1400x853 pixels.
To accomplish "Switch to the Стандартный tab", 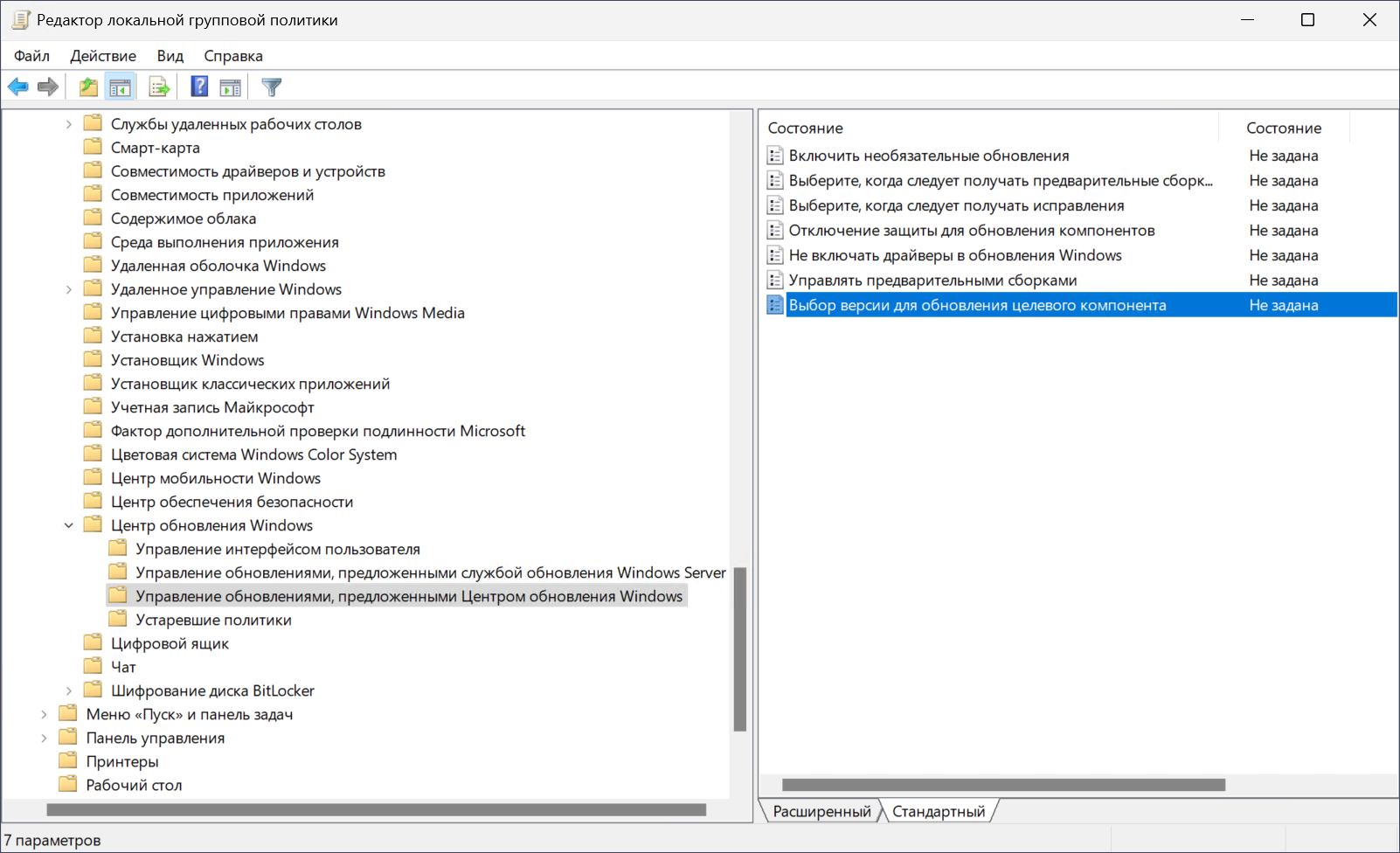I will pos(939,811).
